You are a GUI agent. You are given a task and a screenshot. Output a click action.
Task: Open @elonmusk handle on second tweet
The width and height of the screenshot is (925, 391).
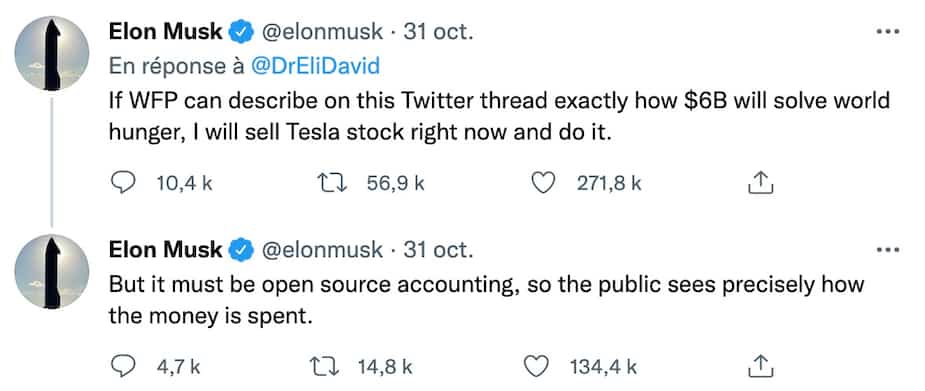[322, 250]
